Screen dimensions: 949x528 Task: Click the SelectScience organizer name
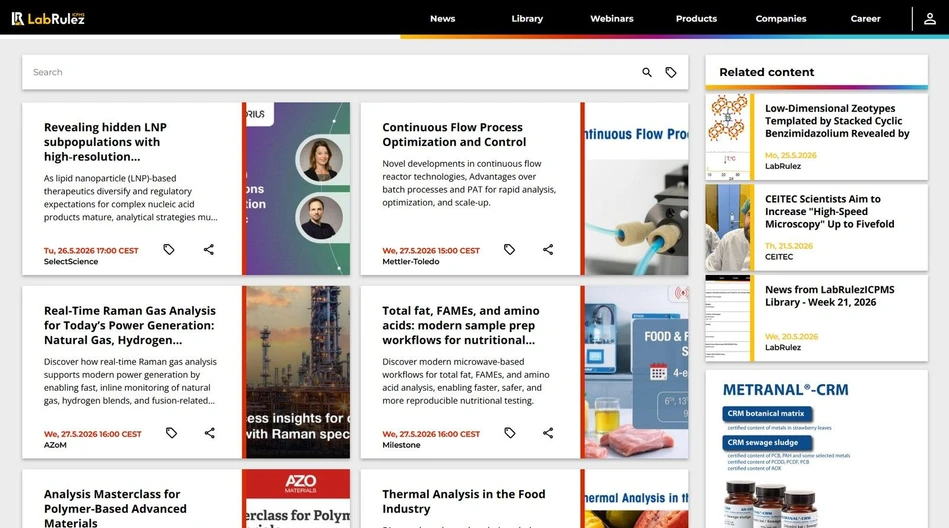[71, 262]
